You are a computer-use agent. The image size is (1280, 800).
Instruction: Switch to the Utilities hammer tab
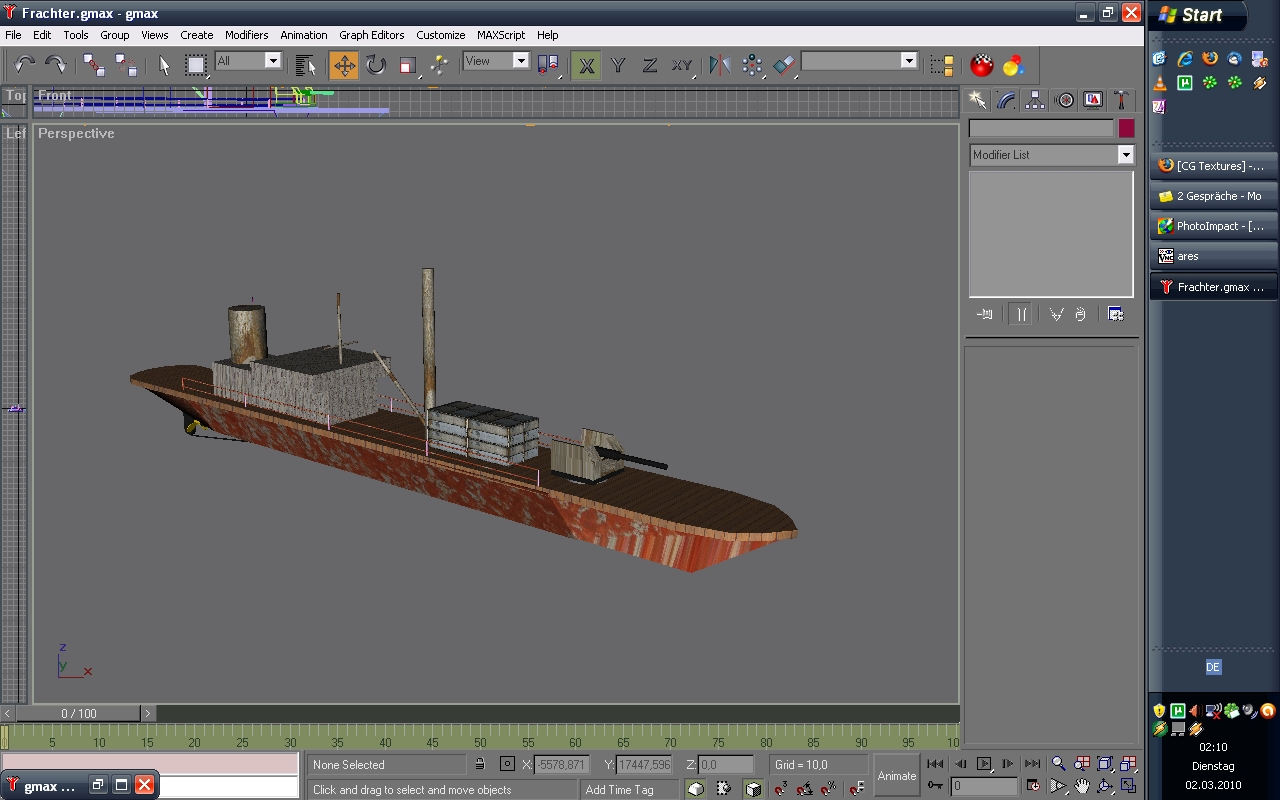1122,100
